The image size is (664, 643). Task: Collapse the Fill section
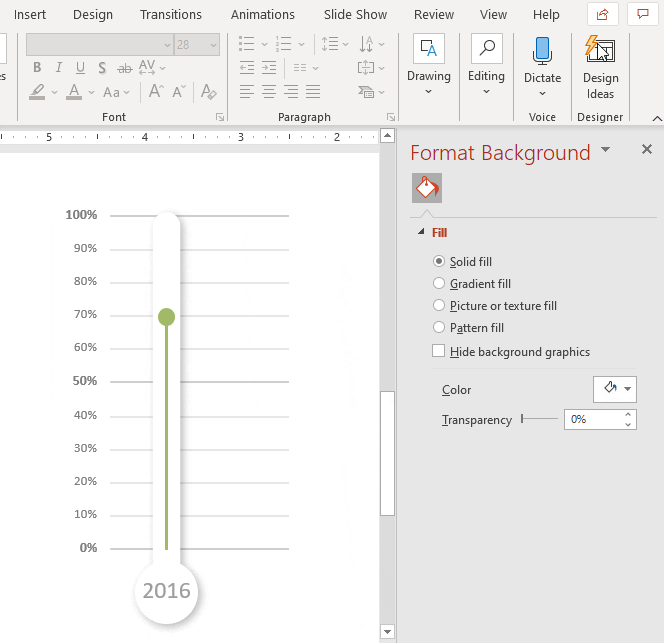point(421,232)
